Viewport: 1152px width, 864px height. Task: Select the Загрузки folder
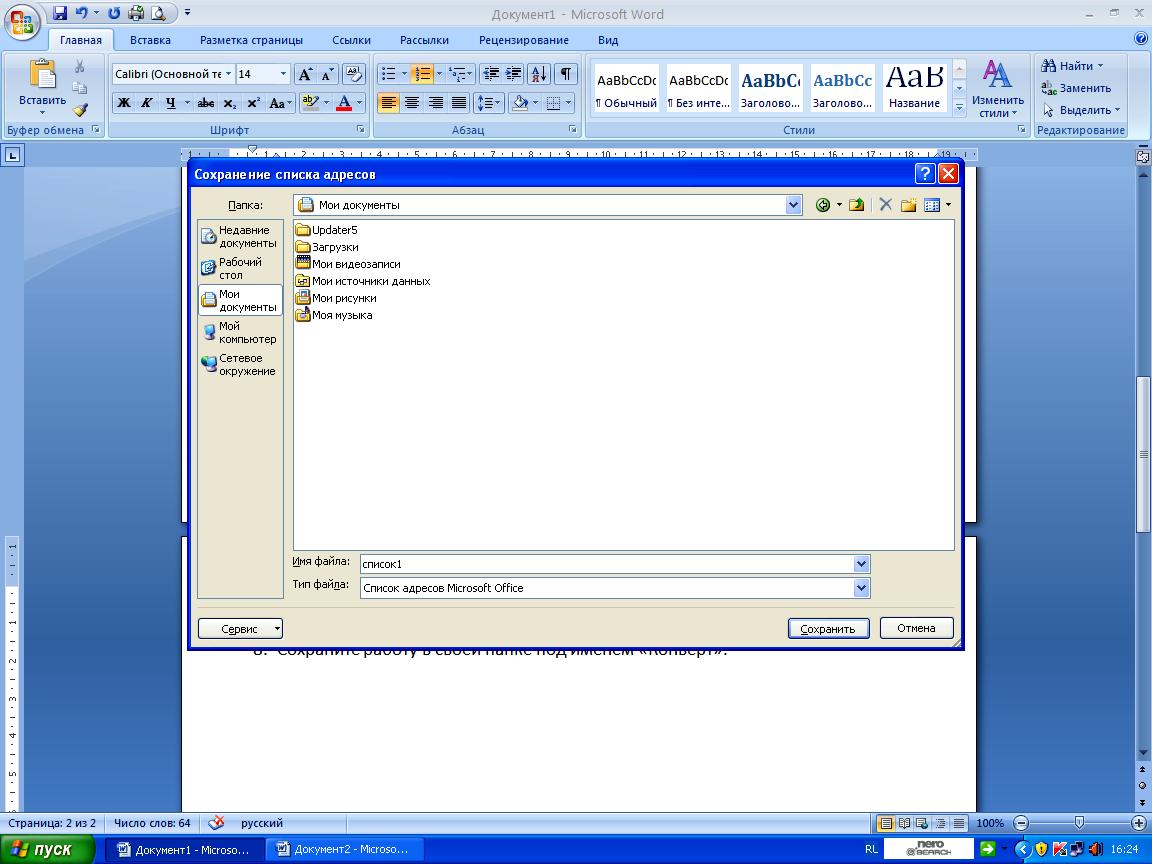click(327, 247)
